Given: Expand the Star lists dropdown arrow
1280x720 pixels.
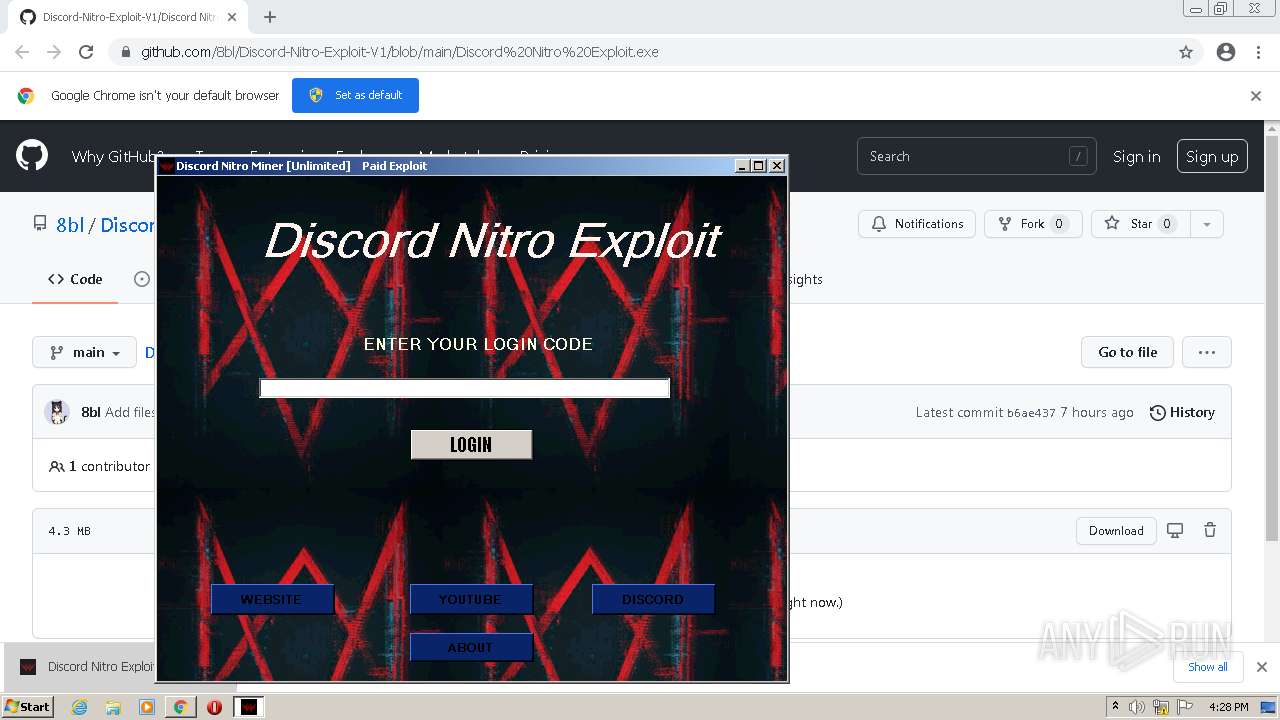Looking at the screenshot, I should [x=1207, y=224].
